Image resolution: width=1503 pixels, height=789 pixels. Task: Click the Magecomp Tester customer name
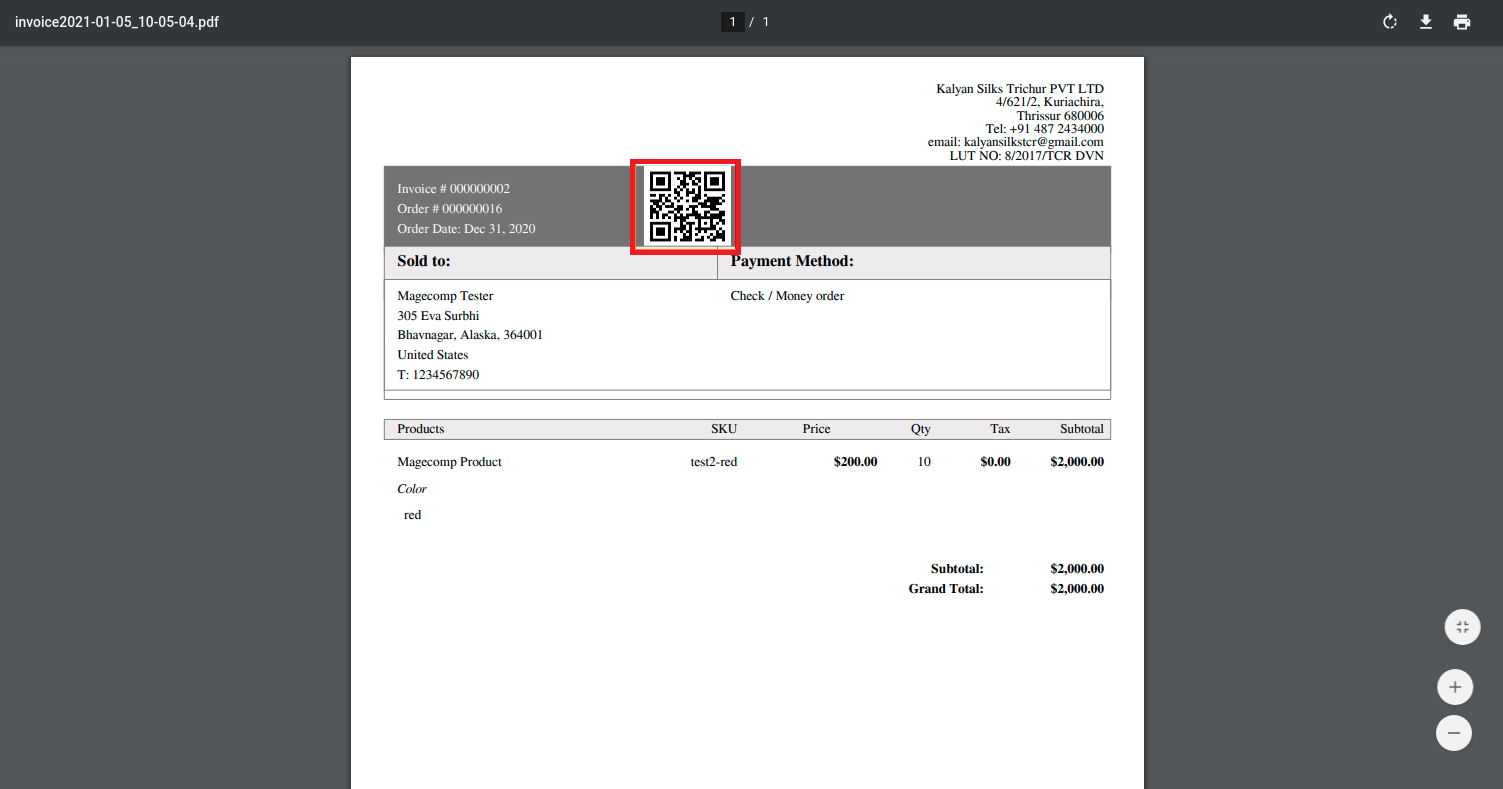445,296
